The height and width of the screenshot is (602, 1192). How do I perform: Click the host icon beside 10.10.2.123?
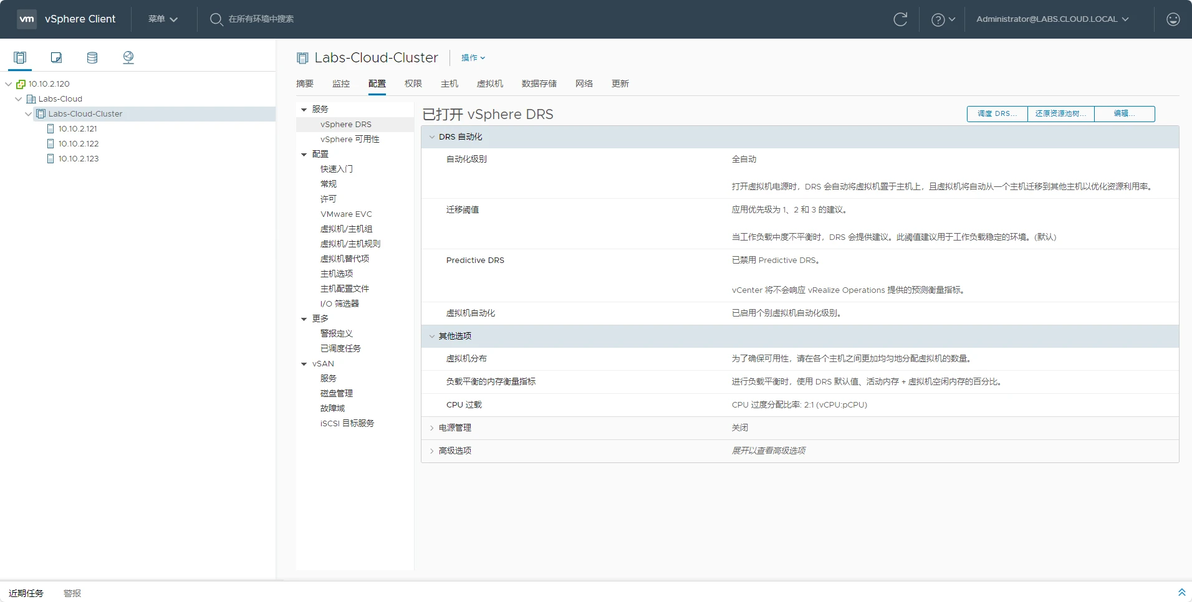[x=51, y=159]
